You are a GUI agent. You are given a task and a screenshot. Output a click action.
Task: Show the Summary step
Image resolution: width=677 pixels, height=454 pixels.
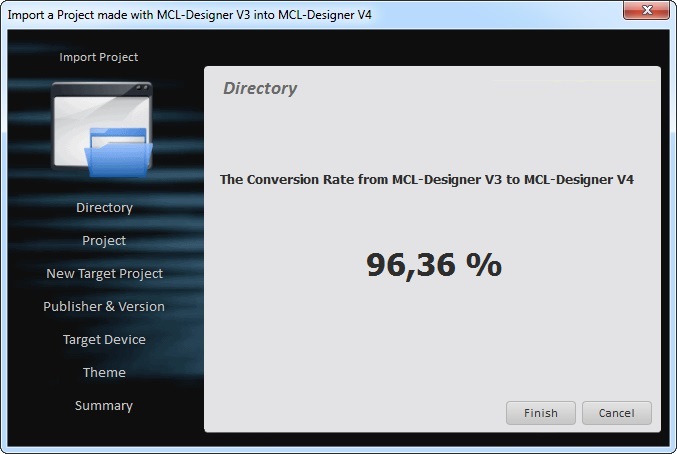coord(104,406)
